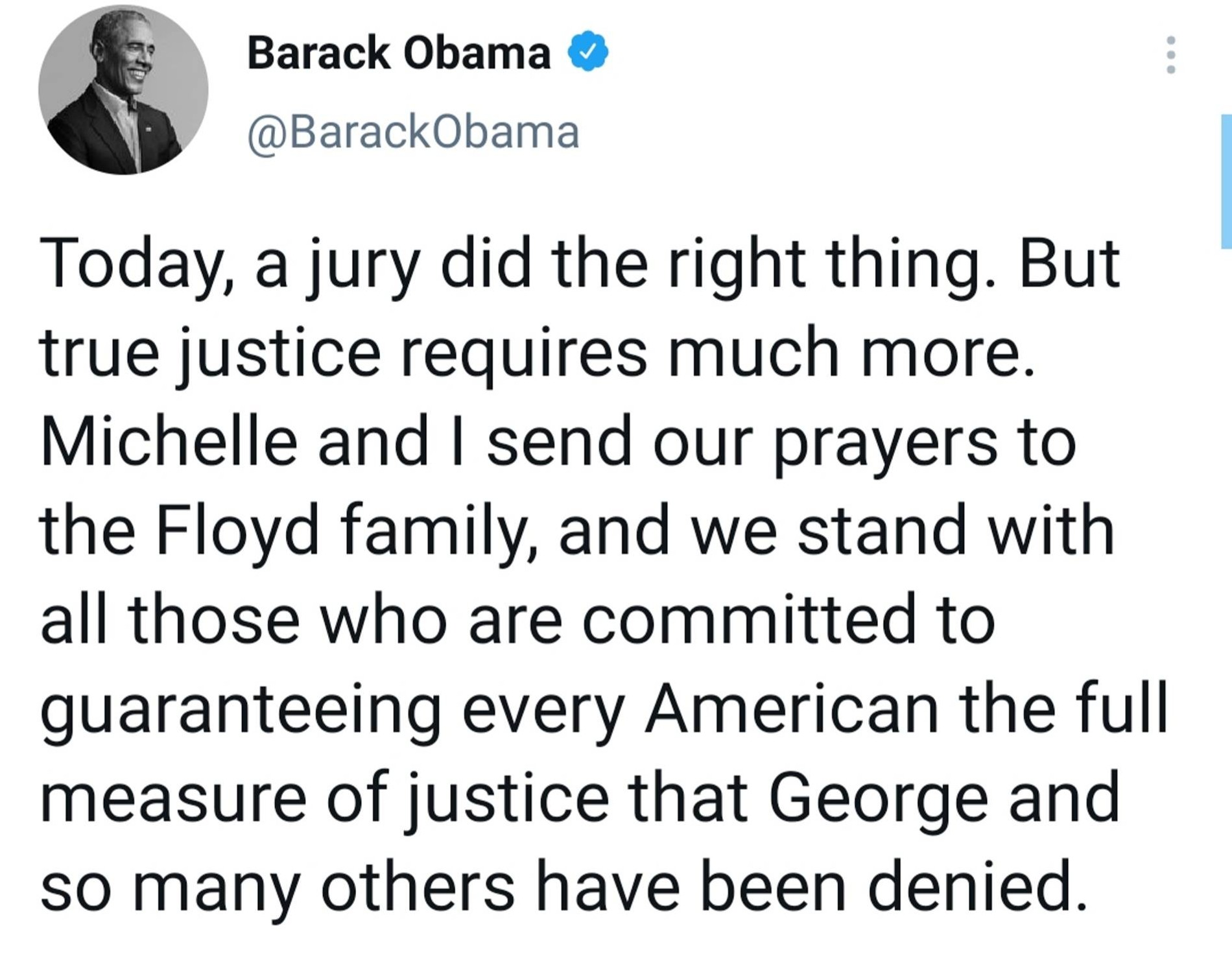The width and height of the screenshot is (1232, 961).
Task: Click the blue verified checkmark badge
Action: (x=587, y=52)
